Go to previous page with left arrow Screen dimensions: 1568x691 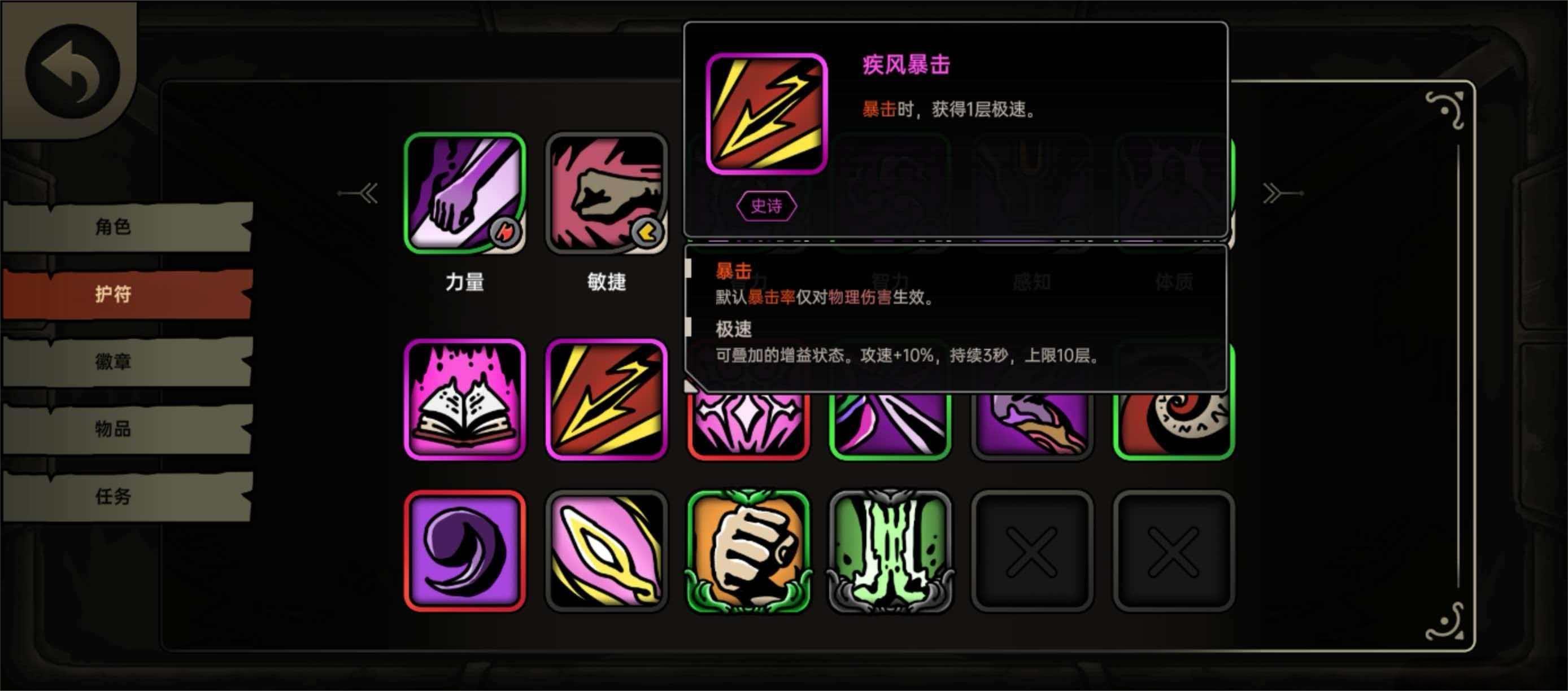359,194
